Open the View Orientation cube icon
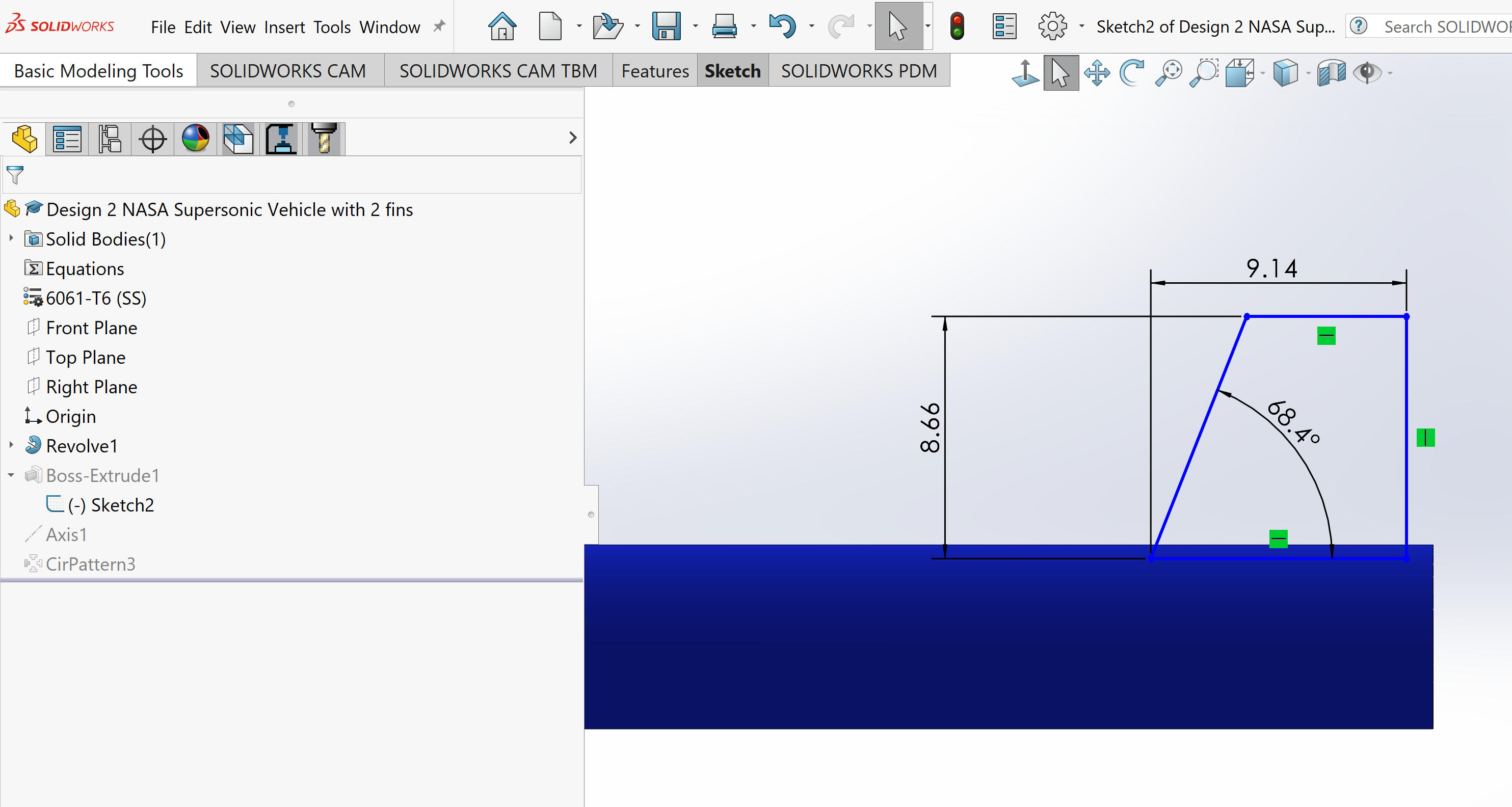Viewport: 1512px width, 807px height. (1240, 73)
